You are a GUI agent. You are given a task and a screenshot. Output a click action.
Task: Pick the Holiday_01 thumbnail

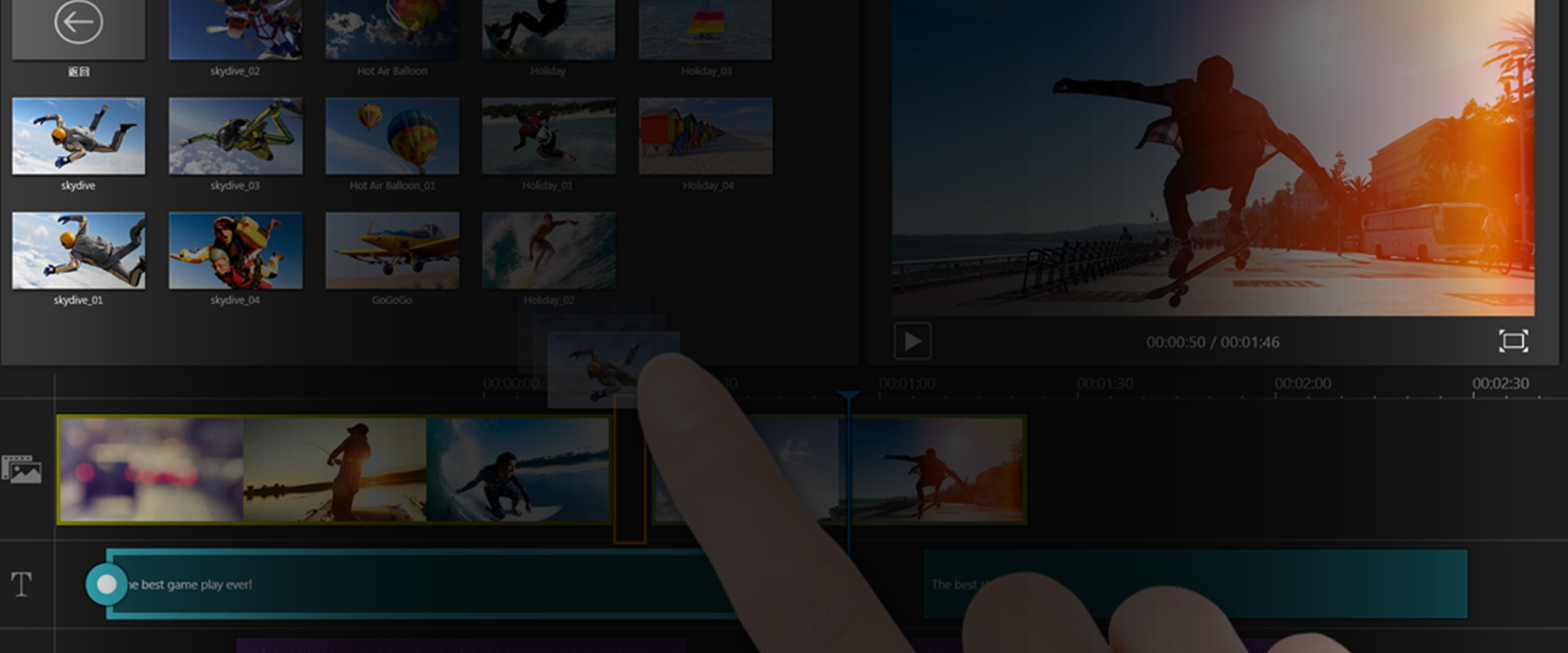tap(549, 136)
